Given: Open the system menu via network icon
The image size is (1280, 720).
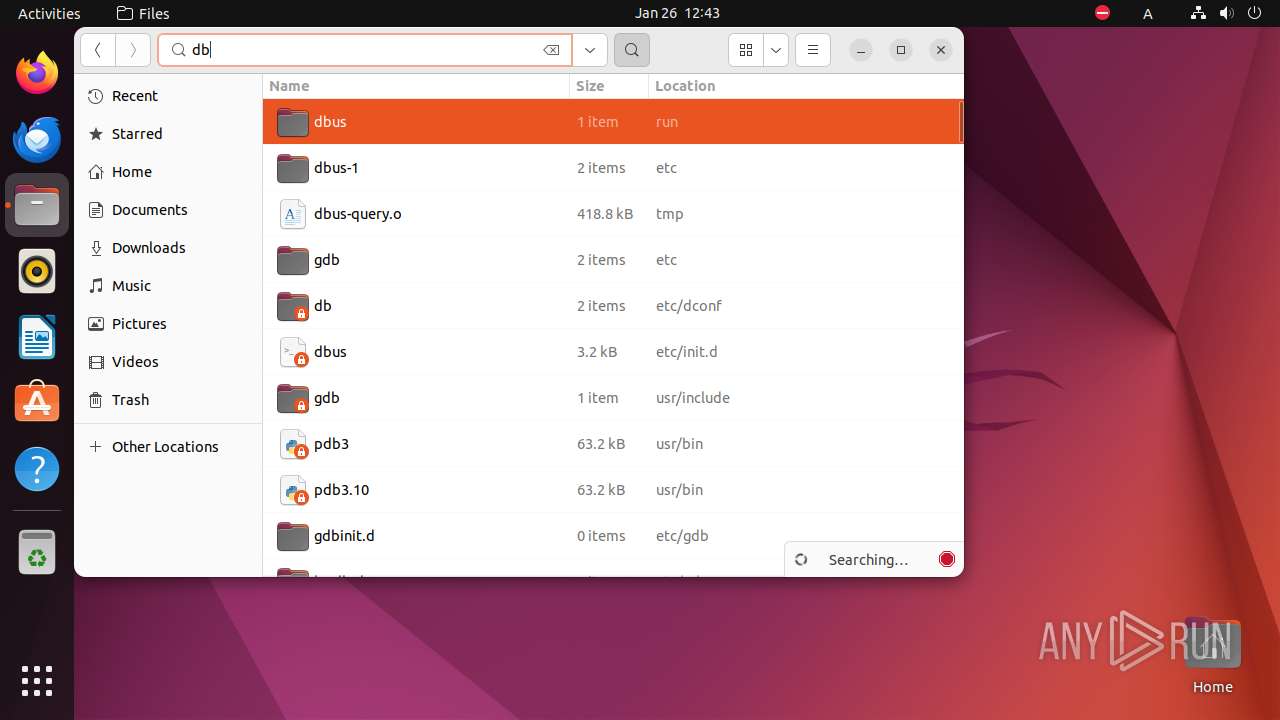Looking at the screenshot, I should pyautogui.click(x=1198, y=13).
